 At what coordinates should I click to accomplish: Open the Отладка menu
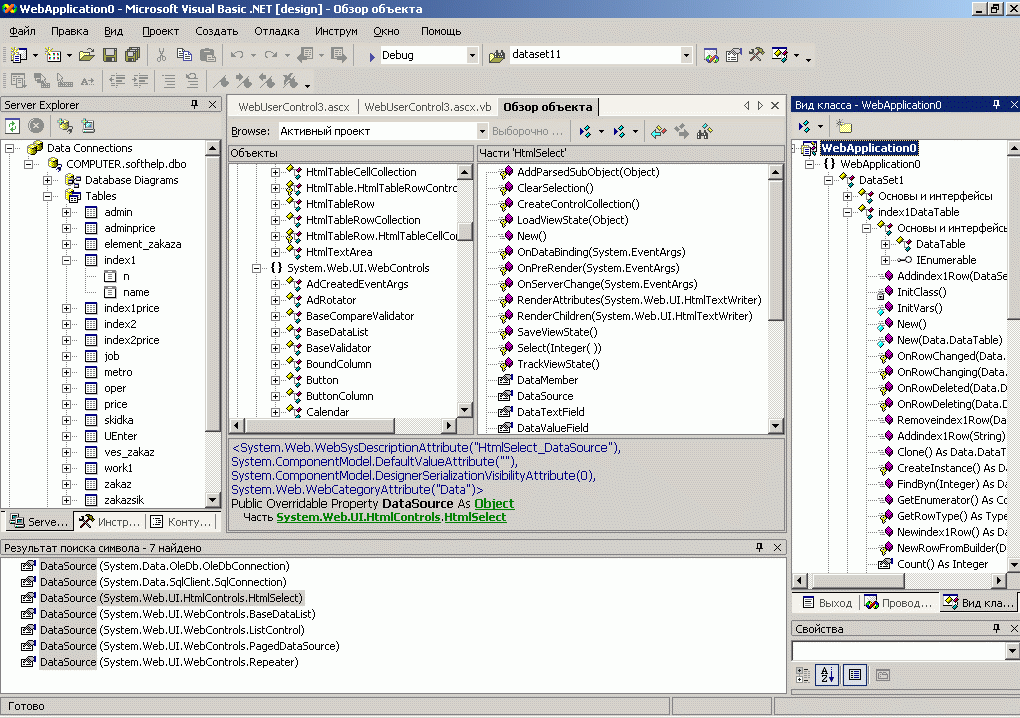coord(276,31)
